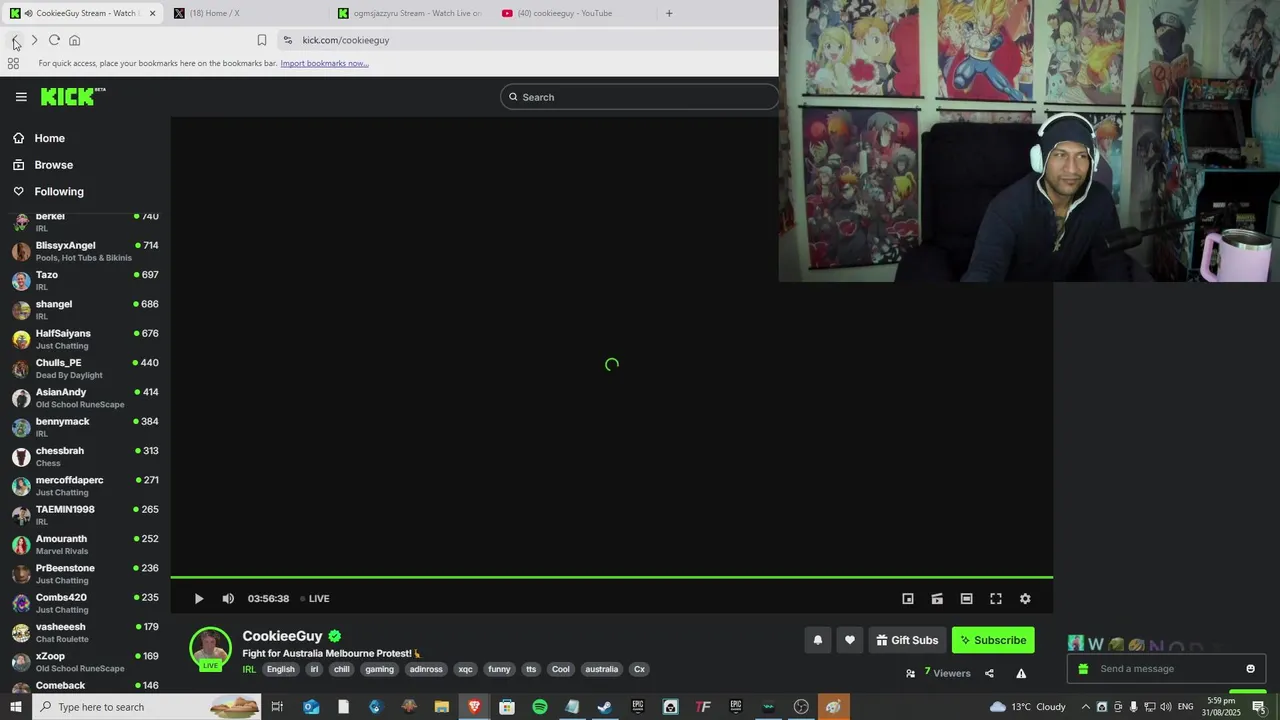
Task: Open Browse in Kick sidebar
Action: 53,165
